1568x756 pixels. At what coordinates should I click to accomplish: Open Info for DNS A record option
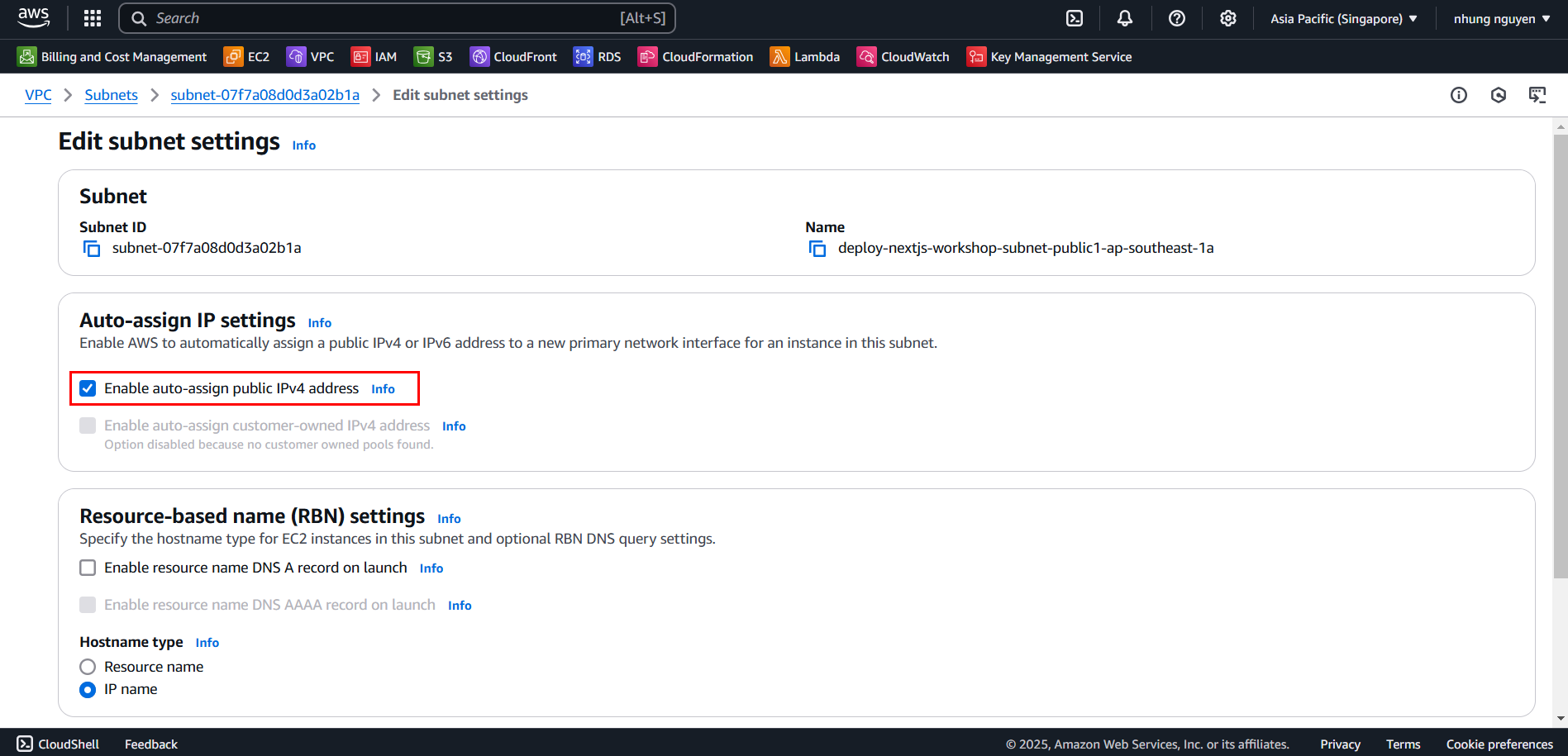(x=431, y=568)
